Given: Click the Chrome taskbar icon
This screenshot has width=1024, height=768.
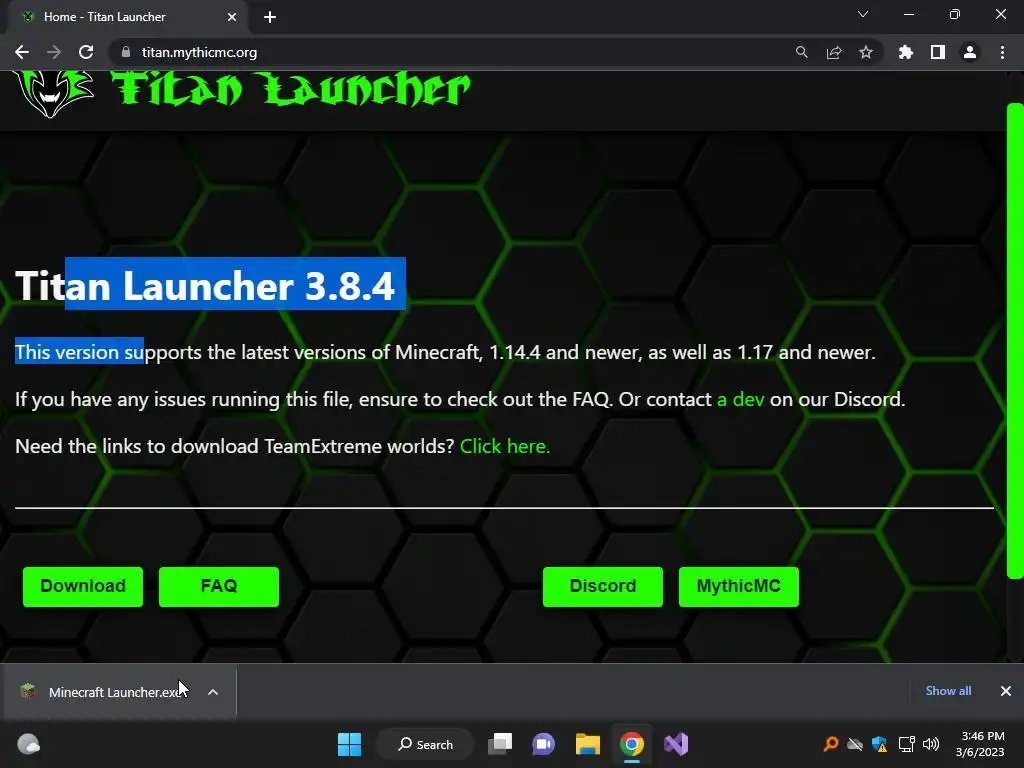Looking at the screenshot, I should (632, 744).
